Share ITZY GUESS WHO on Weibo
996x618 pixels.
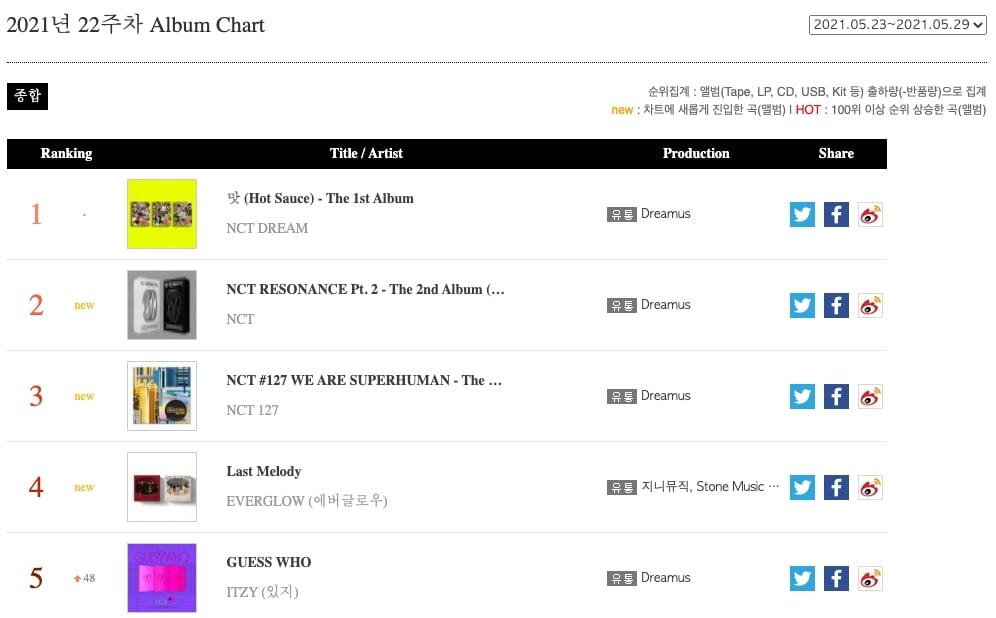[870, 578]
